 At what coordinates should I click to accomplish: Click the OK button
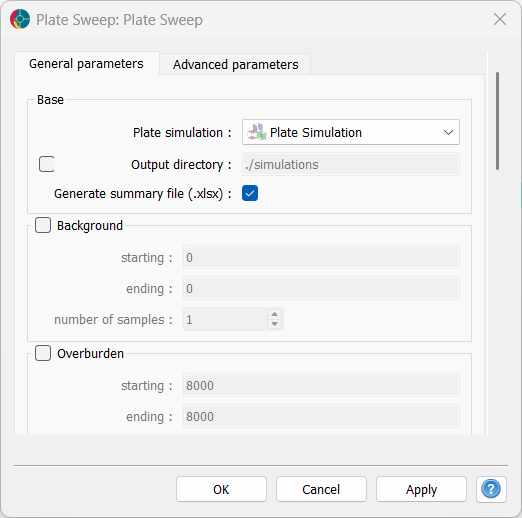[x=221, y=489]
